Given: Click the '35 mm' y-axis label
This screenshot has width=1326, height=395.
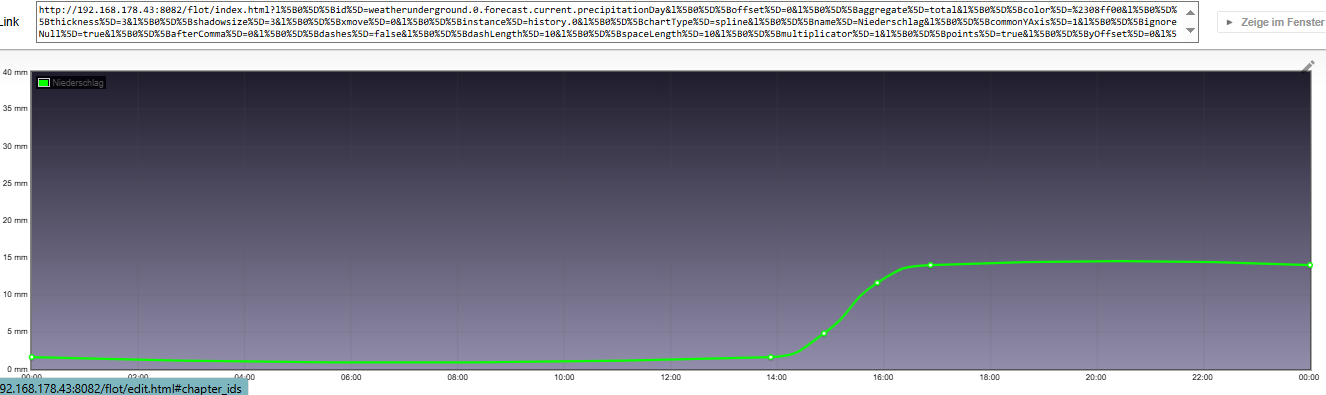Looking at the screenshot, I should pyautogui.click(x=14, y=109).
